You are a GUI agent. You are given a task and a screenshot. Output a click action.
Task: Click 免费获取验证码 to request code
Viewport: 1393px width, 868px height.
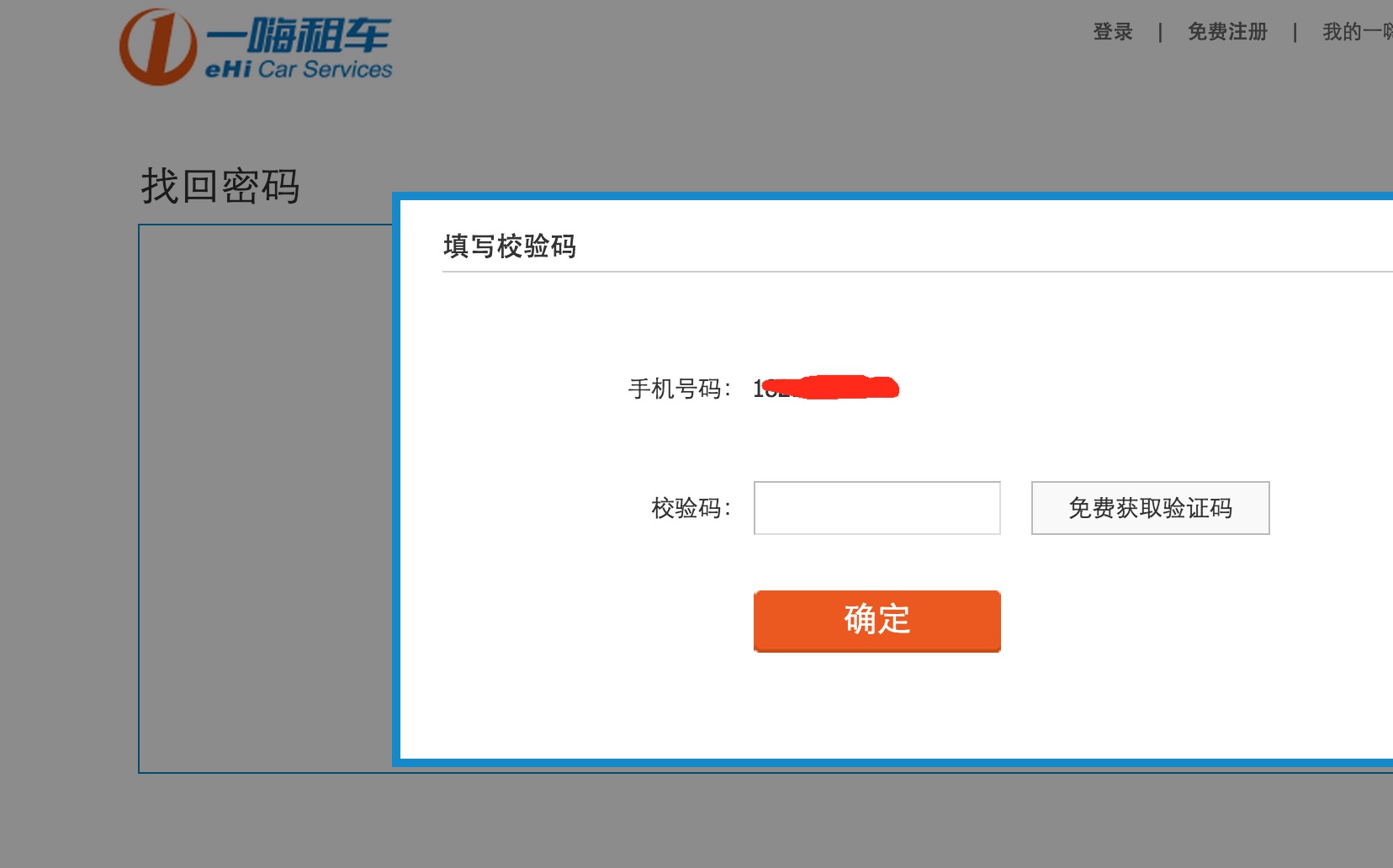pyautogui.click(x=1151, y=508)
